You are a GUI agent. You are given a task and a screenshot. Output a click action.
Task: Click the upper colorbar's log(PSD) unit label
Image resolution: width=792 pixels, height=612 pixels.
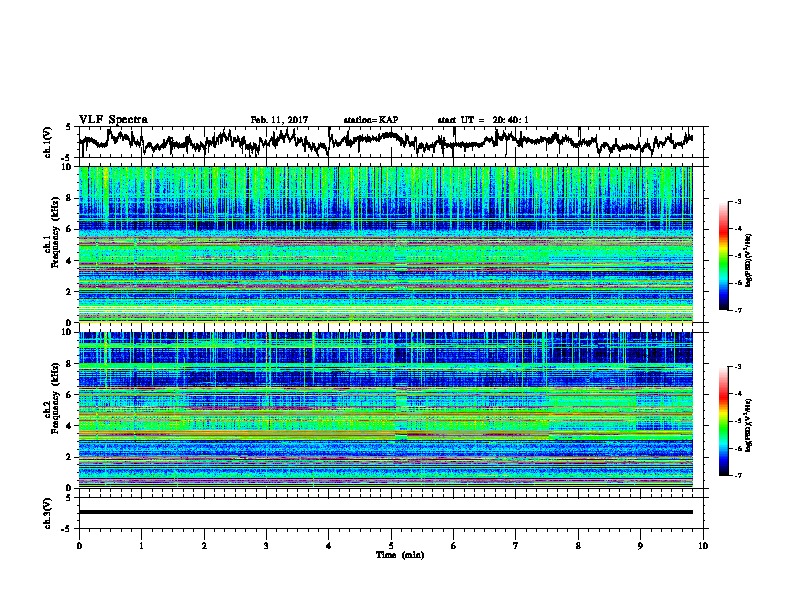749,261
